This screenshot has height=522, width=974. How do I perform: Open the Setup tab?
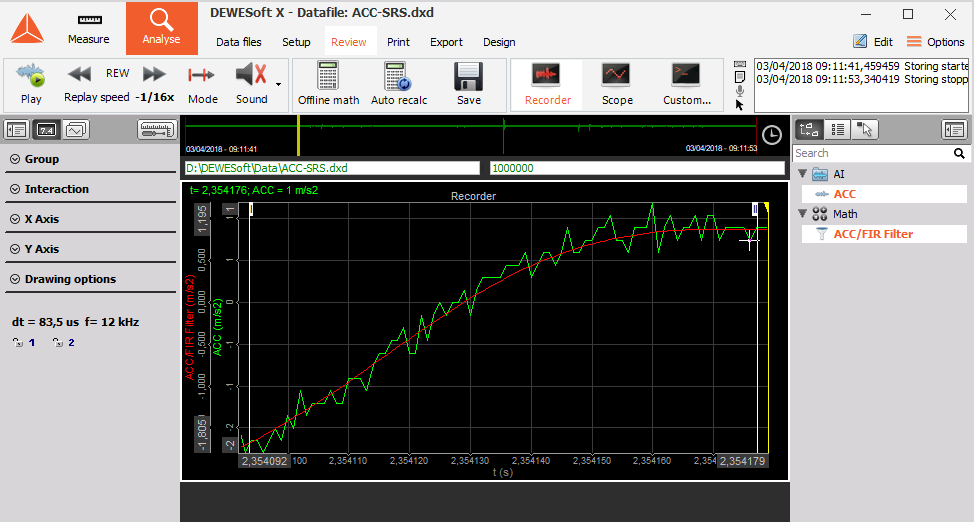(x=296, y=42)
